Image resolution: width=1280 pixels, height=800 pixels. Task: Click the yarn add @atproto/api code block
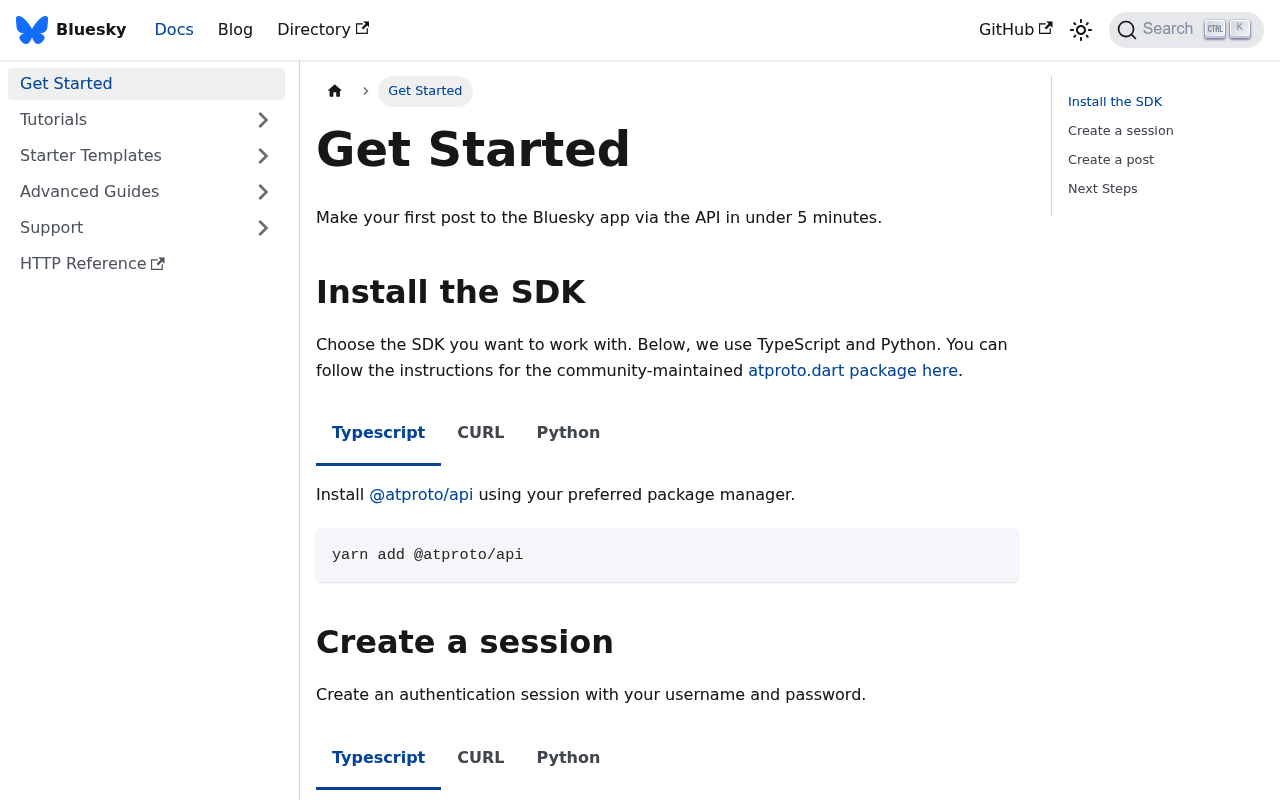tap(667, 555)
